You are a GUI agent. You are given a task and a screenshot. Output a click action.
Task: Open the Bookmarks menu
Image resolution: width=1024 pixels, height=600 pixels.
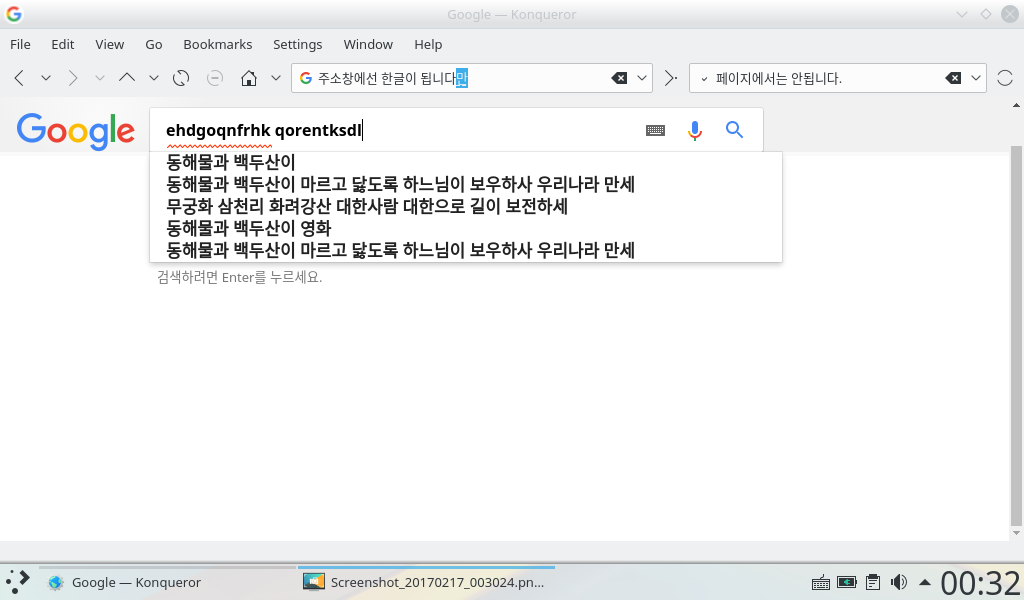[x=217, y=44]
